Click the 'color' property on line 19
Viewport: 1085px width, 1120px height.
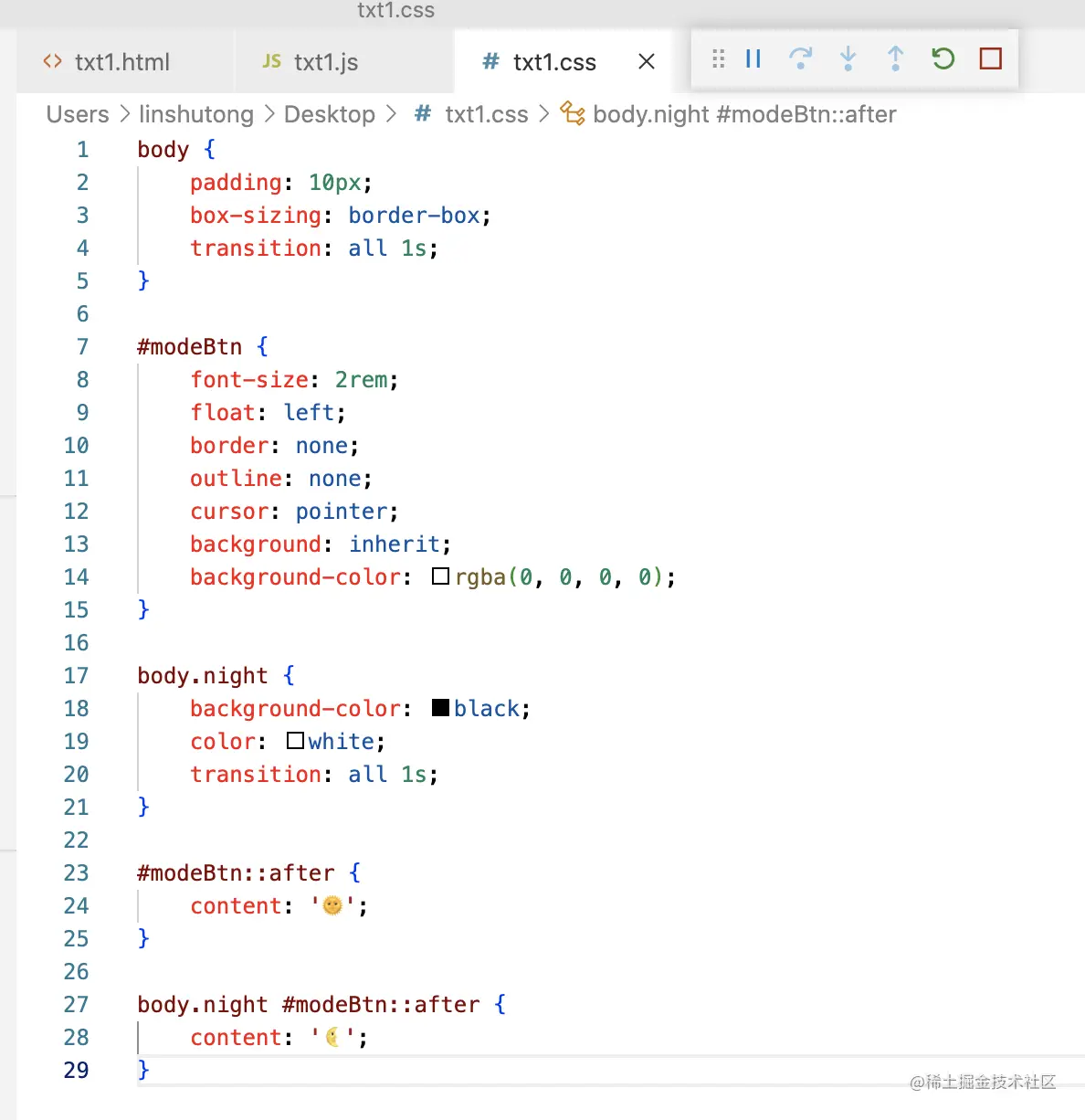(x=223, y=742)
